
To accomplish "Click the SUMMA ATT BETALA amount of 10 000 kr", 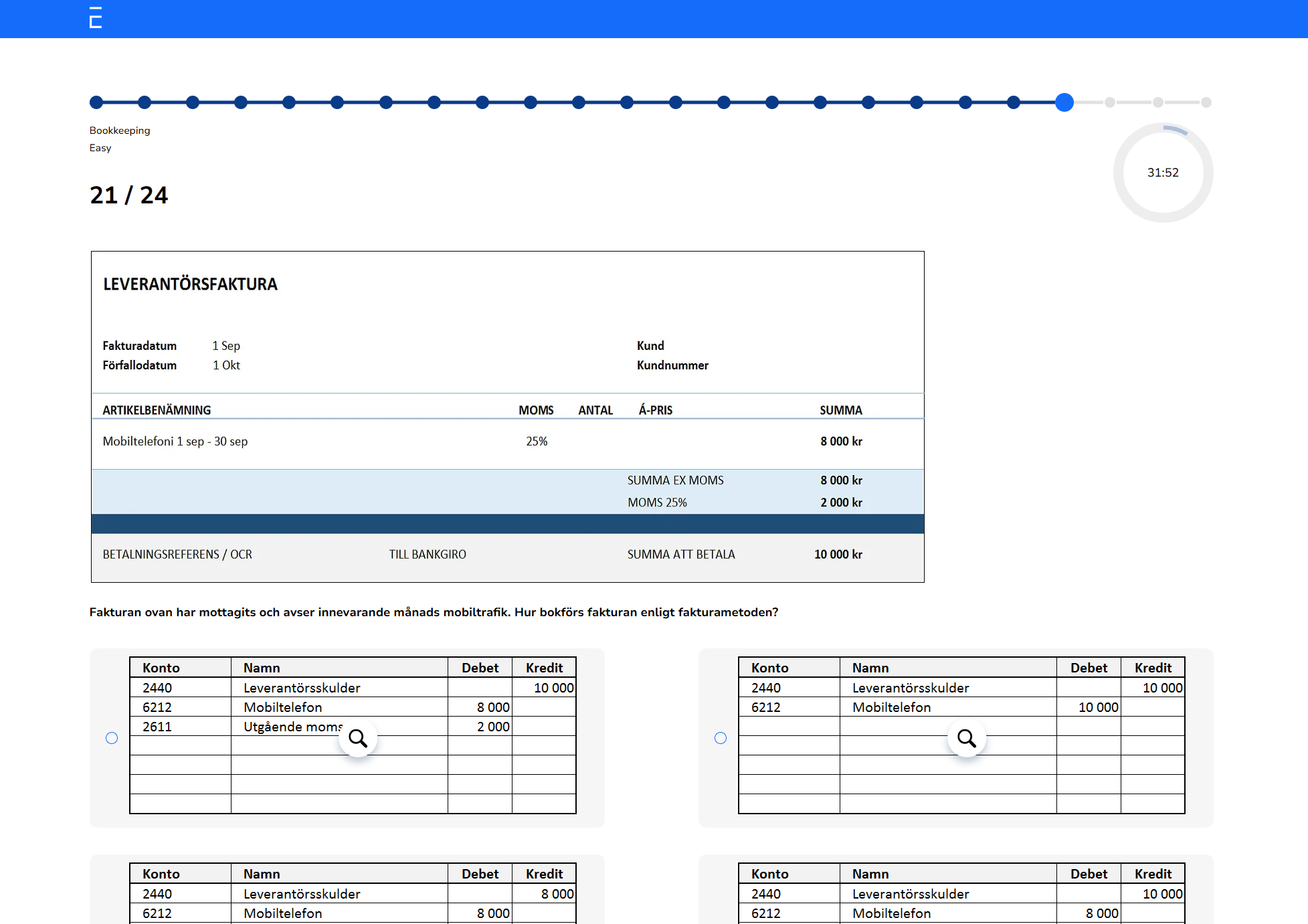I will (837, 554).
